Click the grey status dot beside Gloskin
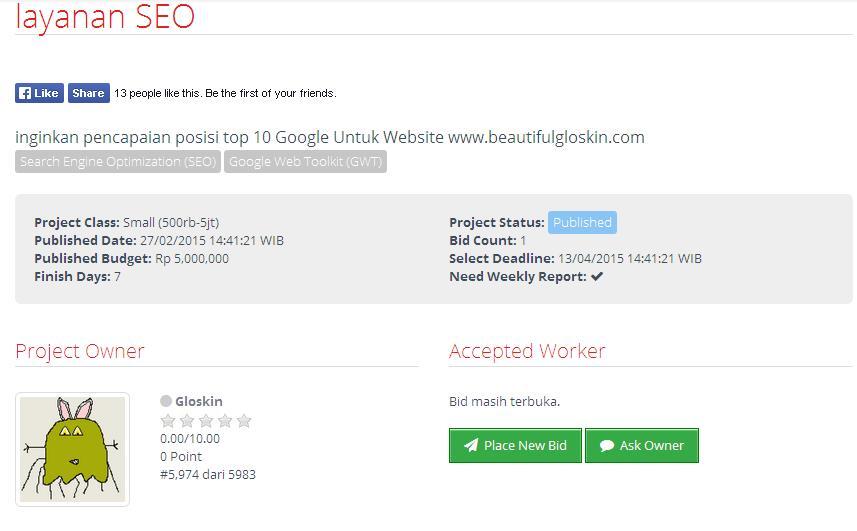Viewport: 857px width, 531px height. (x=166, y=401)
